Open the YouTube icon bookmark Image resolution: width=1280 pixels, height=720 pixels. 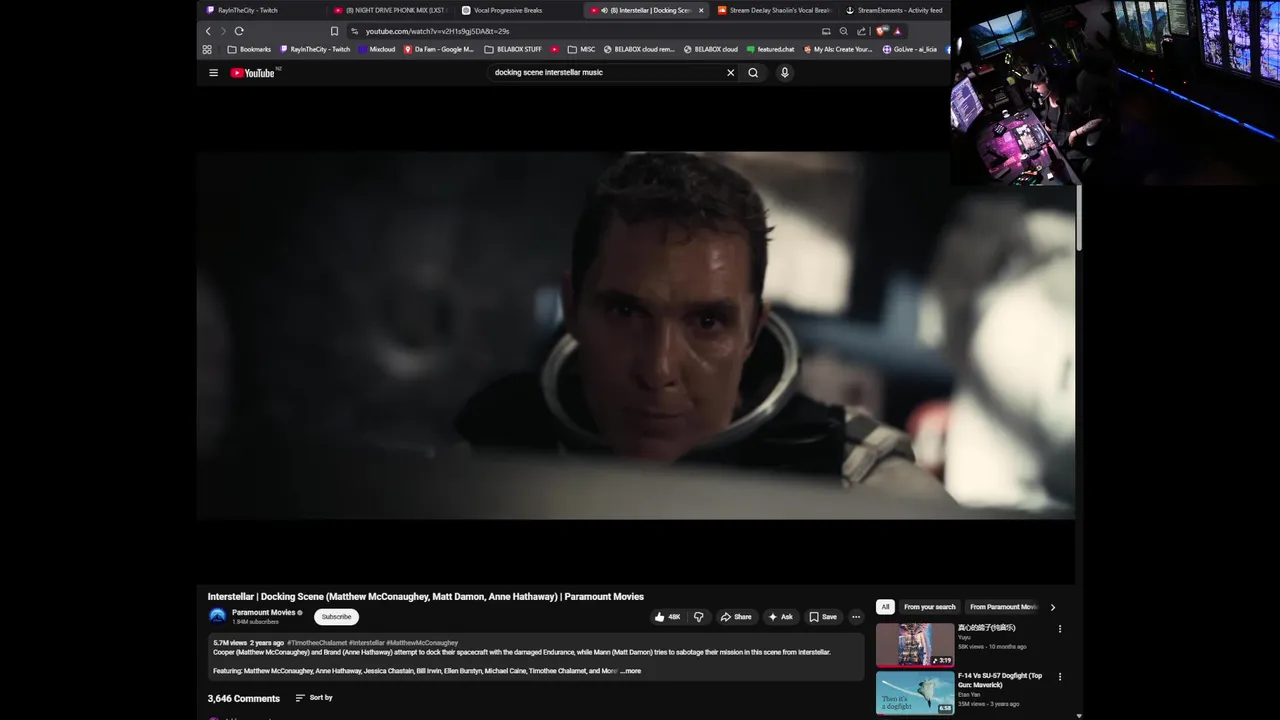[x=555, y=49]
